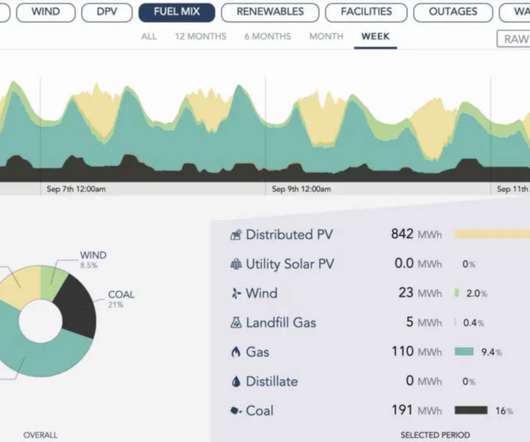Select the MONTH time range
The image size is (530, 442).
[x=326, y=36]
